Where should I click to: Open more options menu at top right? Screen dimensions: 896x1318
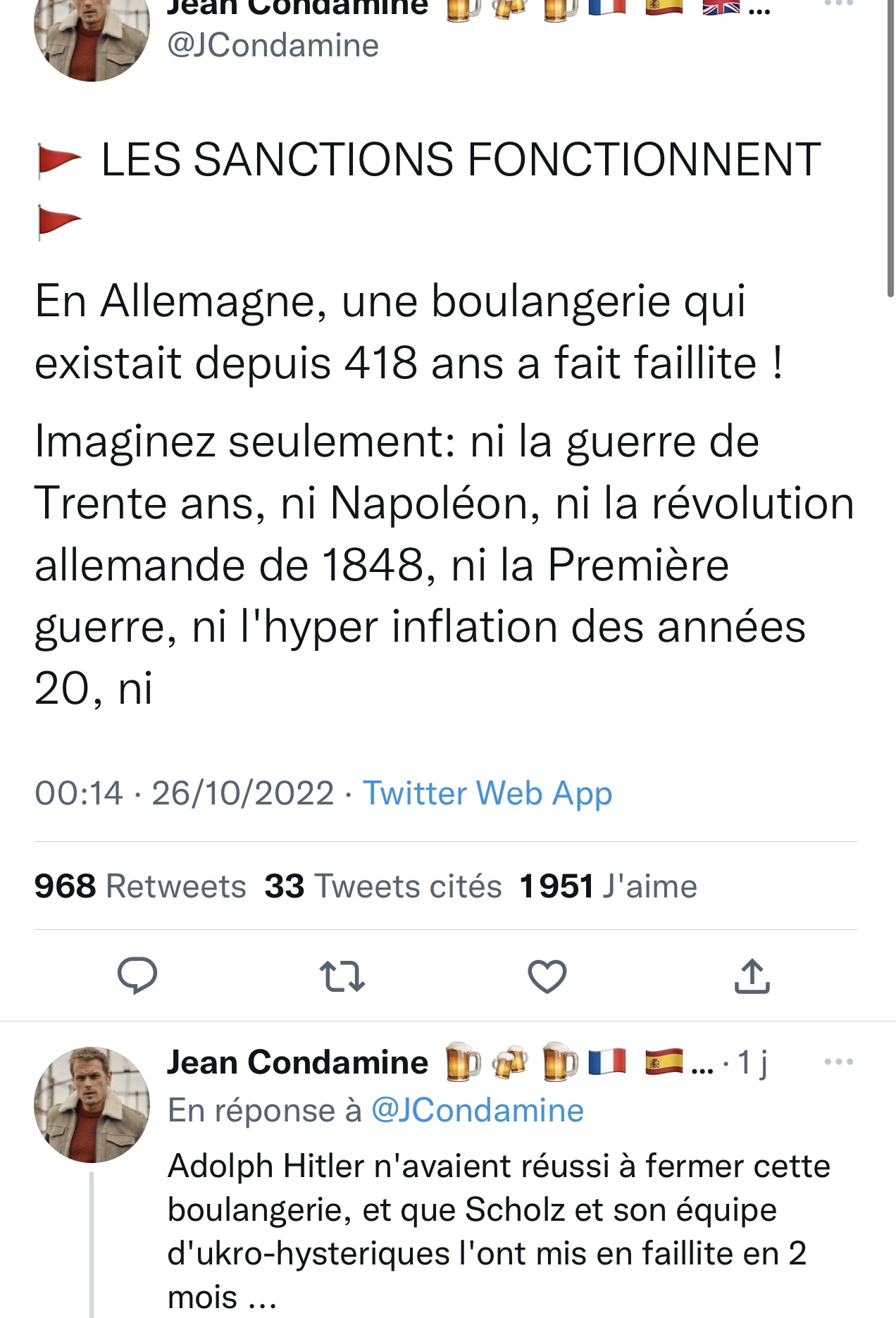pyautogui.click(x=838, y=4)
